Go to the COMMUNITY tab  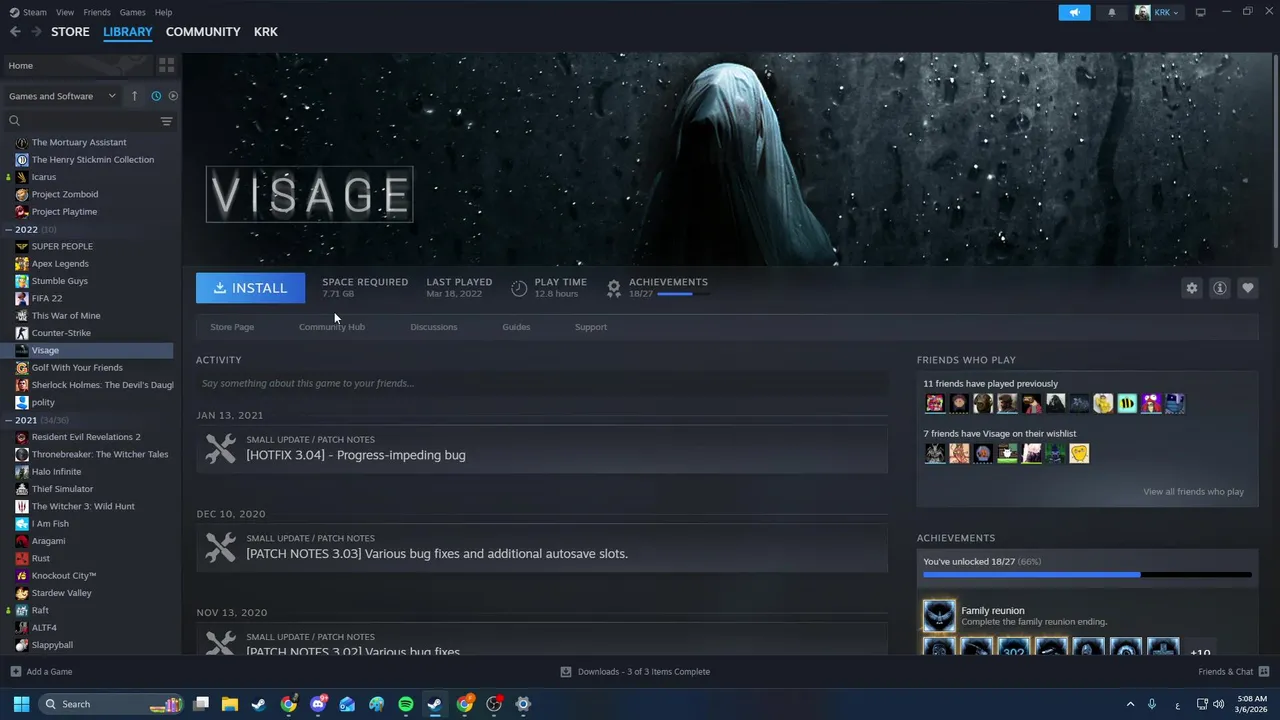pyautogui.click(x=203, y=32)
